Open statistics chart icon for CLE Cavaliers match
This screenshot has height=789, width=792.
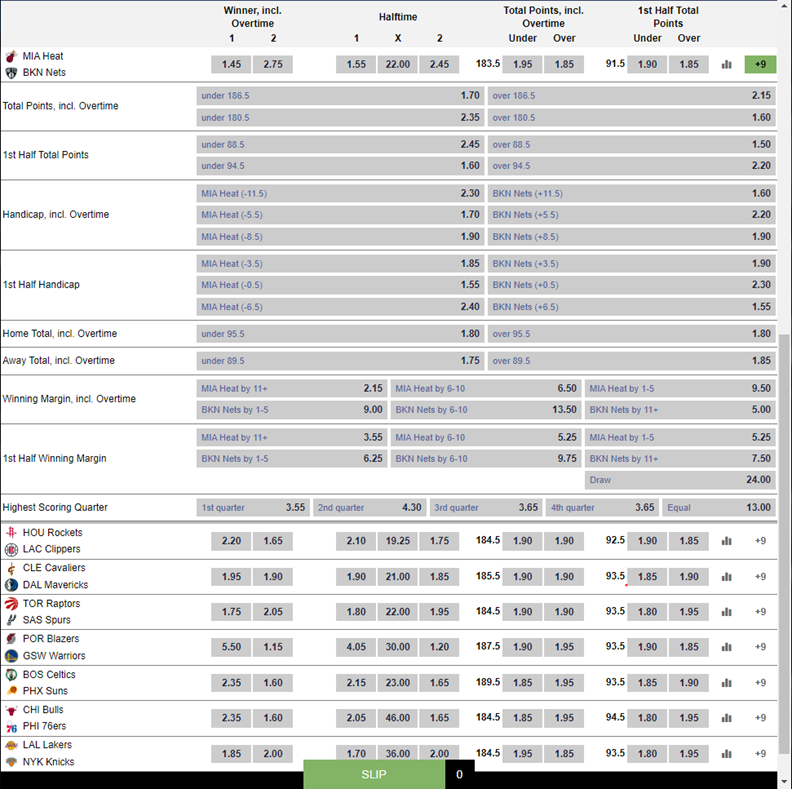point(726,577)
